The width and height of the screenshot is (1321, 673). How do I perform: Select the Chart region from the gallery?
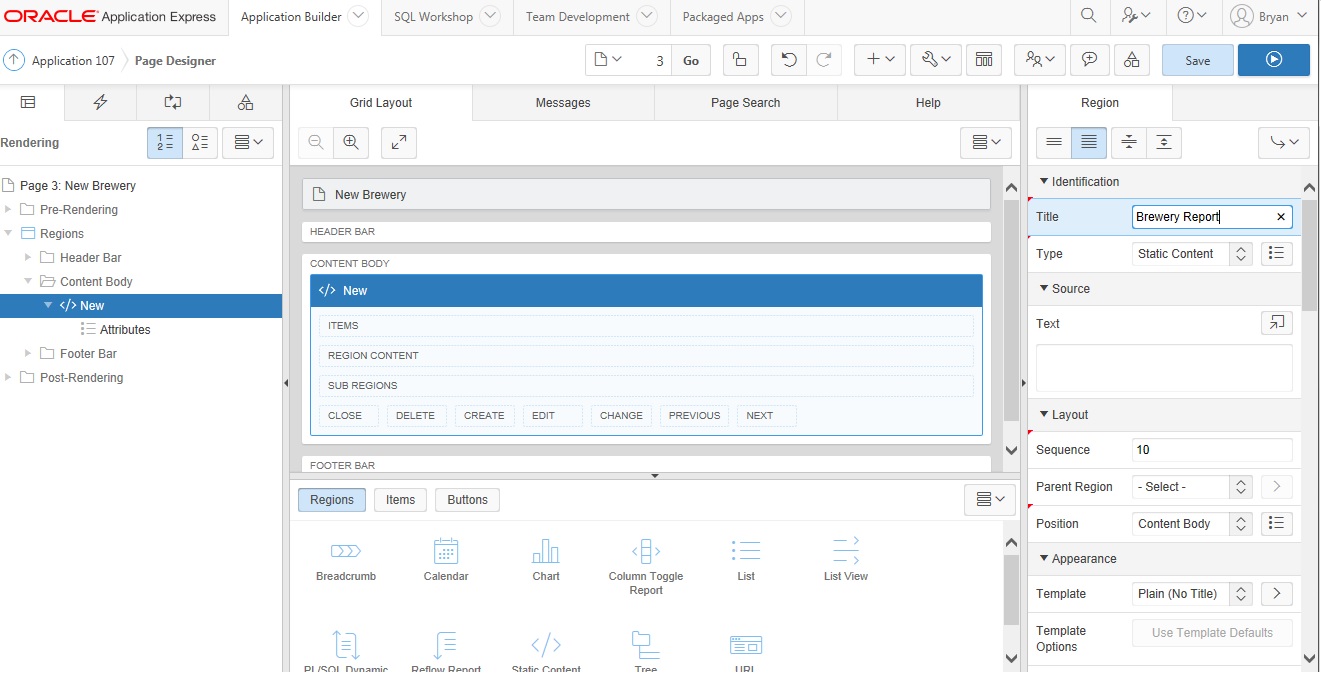point(546,558)
